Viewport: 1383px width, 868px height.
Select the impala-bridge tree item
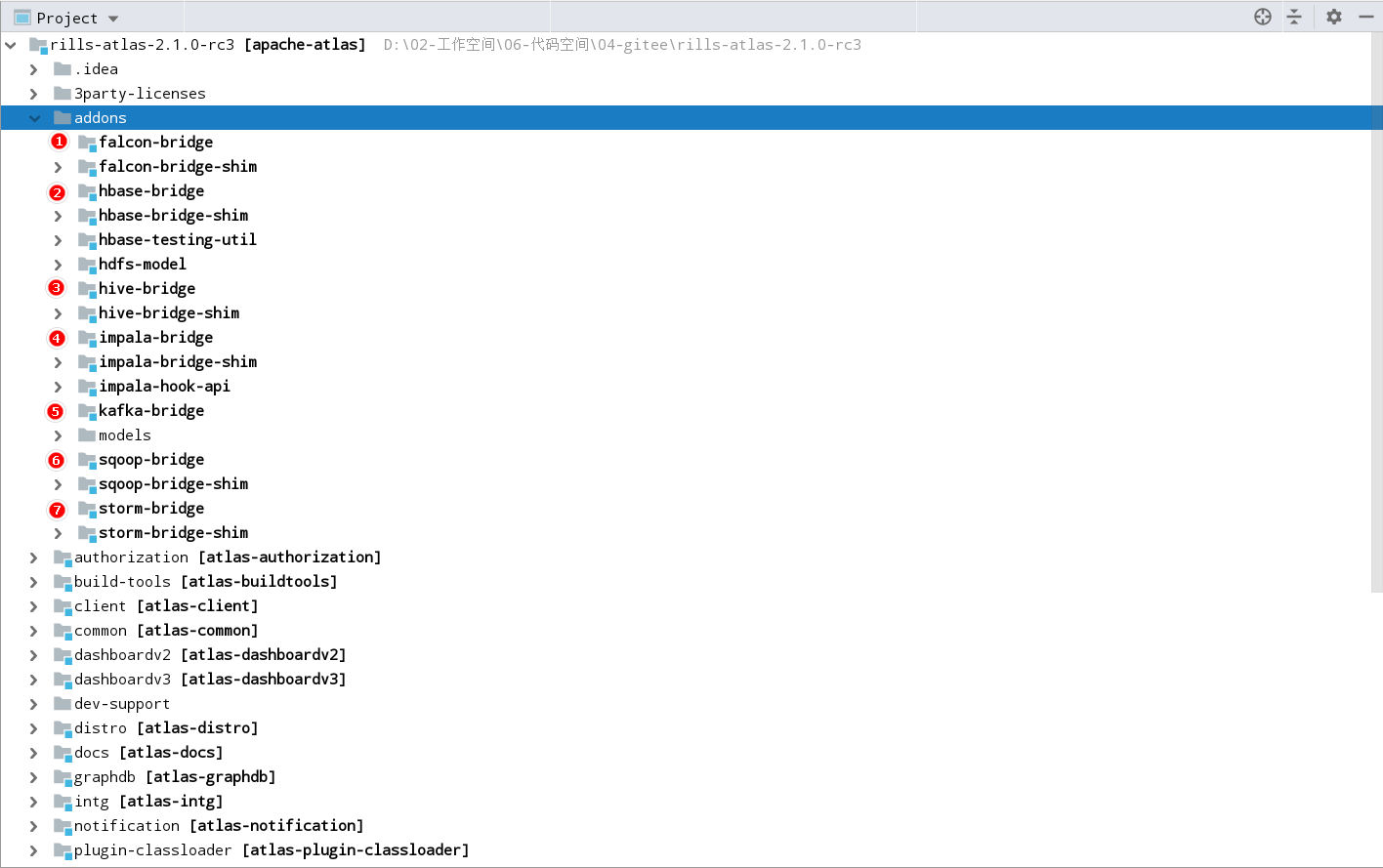click(155, 338)
